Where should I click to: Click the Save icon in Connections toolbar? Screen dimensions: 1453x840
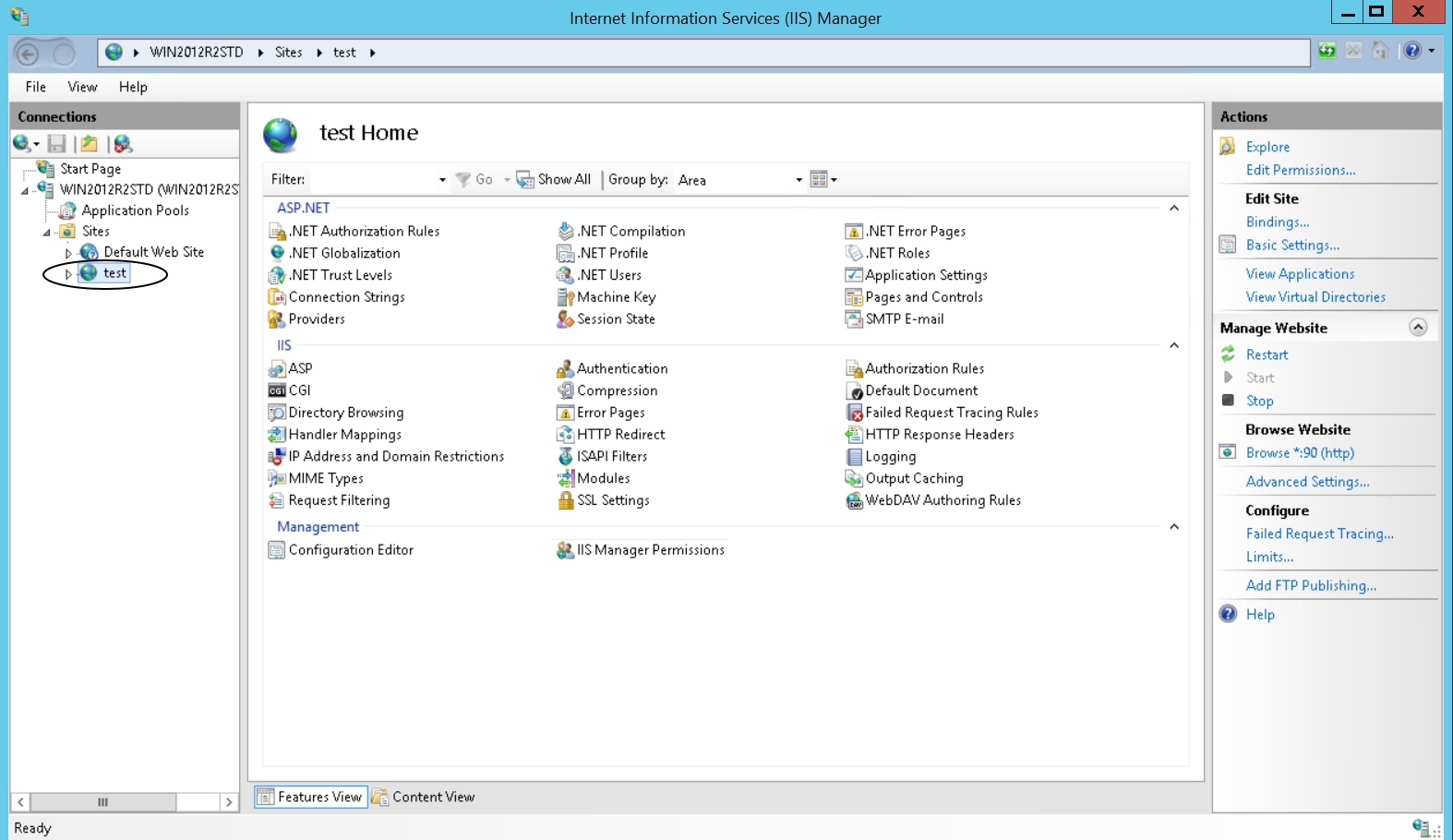tap(57, 144)
